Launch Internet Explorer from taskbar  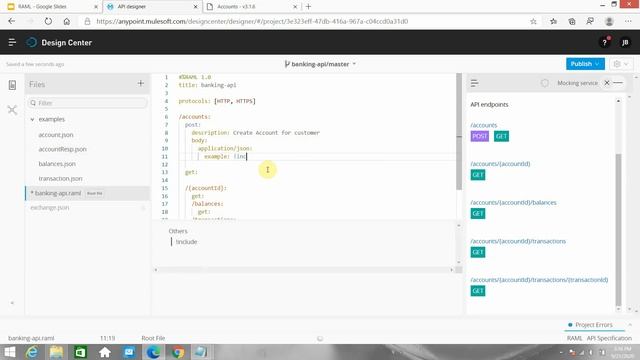[32, 352]
